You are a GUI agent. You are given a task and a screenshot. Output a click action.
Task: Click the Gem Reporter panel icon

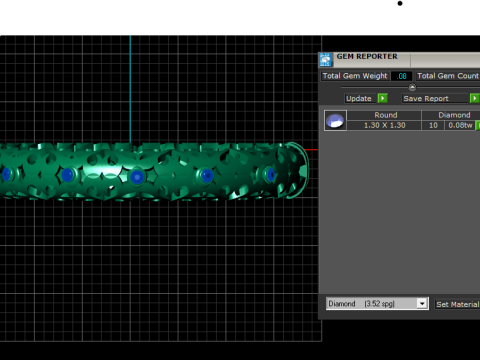point(326,60)
